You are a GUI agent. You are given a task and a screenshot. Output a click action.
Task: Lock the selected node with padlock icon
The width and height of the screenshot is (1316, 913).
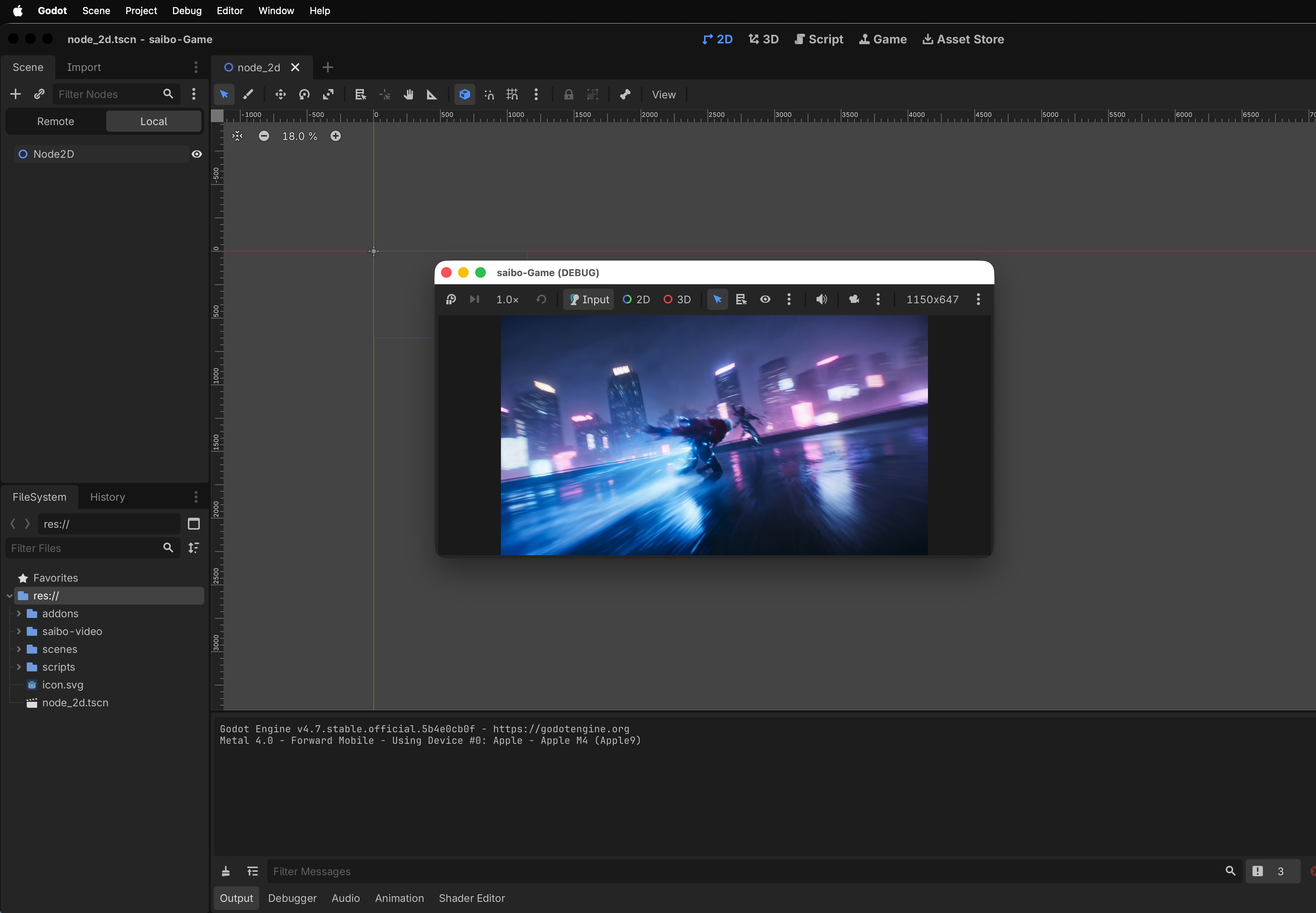click(569, 94)
